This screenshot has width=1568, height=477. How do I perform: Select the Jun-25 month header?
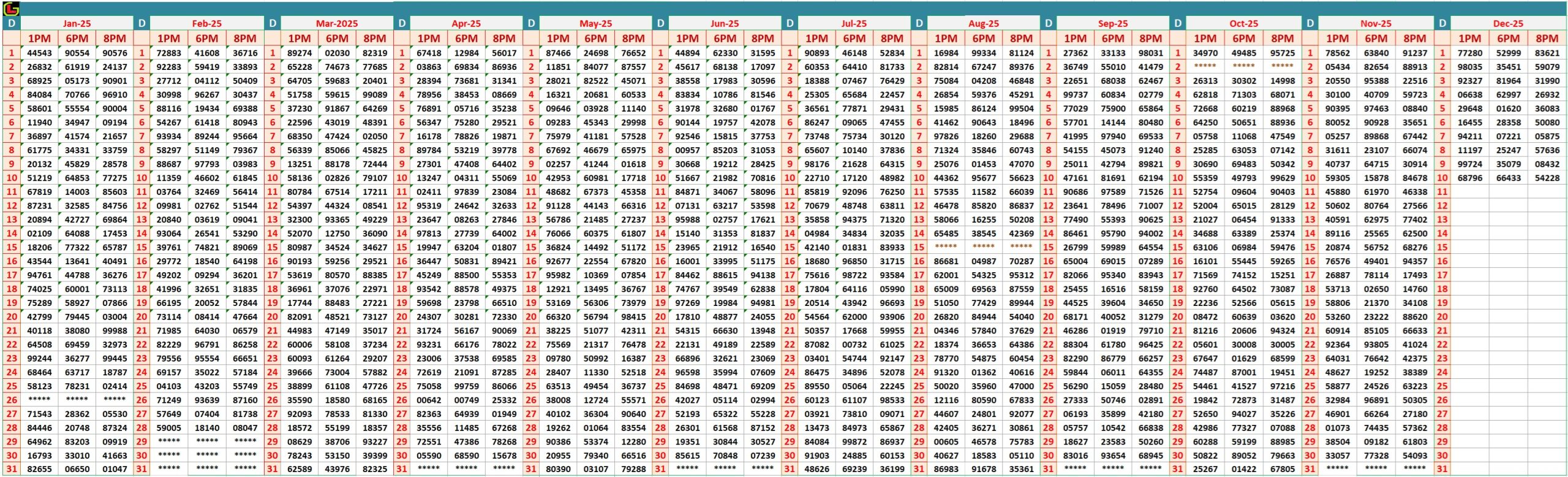pyautogui.click(x=725, y=23)
